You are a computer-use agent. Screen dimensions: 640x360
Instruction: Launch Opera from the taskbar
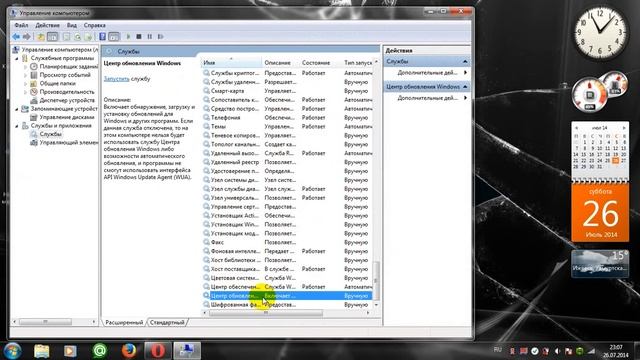point(158,351)
